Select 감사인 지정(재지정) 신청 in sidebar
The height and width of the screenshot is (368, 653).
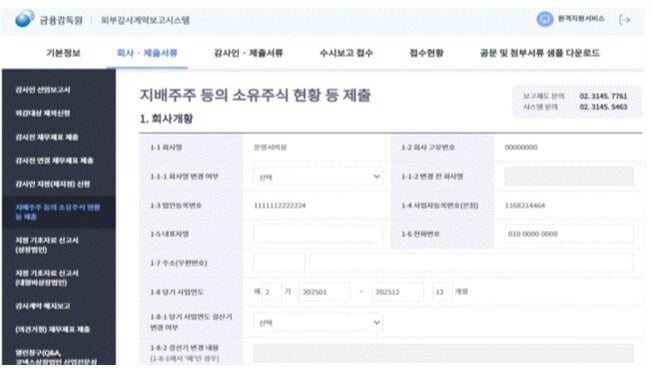52,184
